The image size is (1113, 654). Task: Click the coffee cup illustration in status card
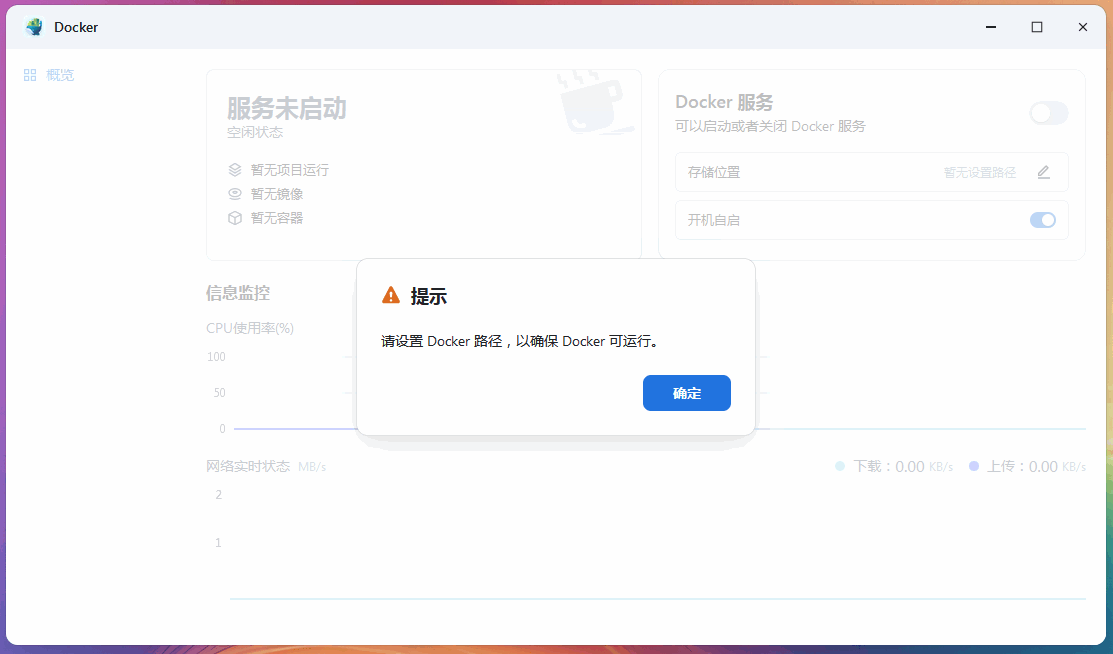pos(593,102)
